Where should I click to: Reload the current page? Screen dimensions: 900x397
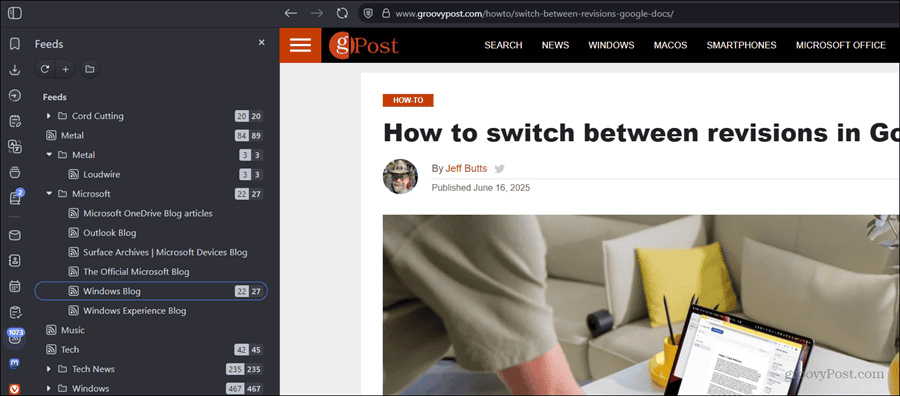[343, 13]
